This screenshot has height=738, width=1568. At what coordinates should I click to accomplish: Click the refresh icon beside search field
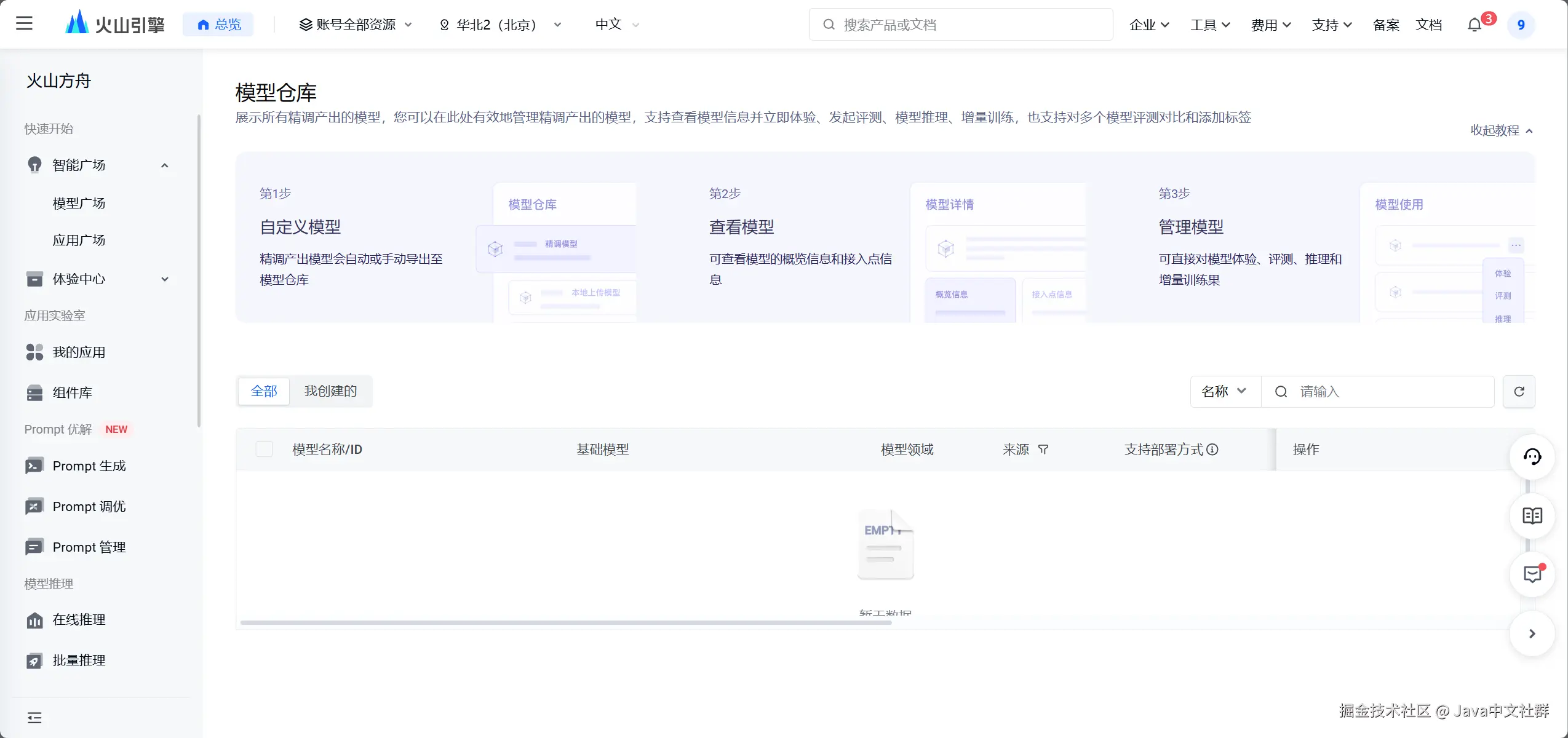1519,392
